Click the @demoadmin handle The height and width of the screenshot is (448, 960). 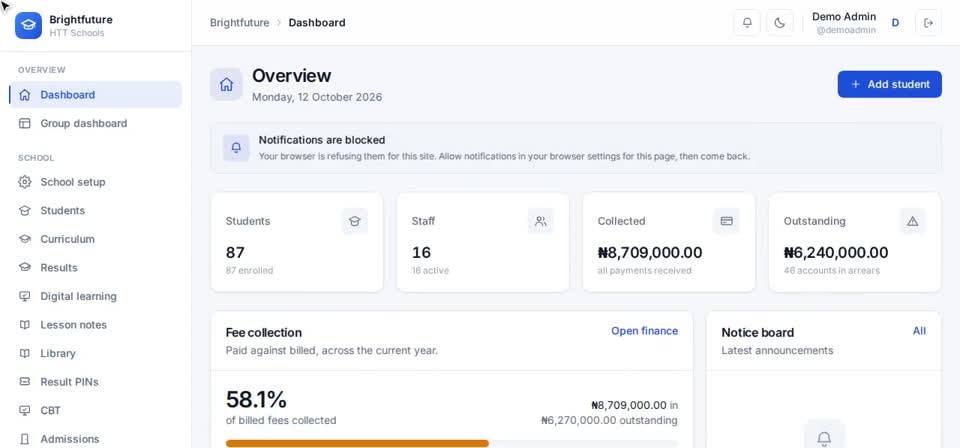(x=846, y=30)
